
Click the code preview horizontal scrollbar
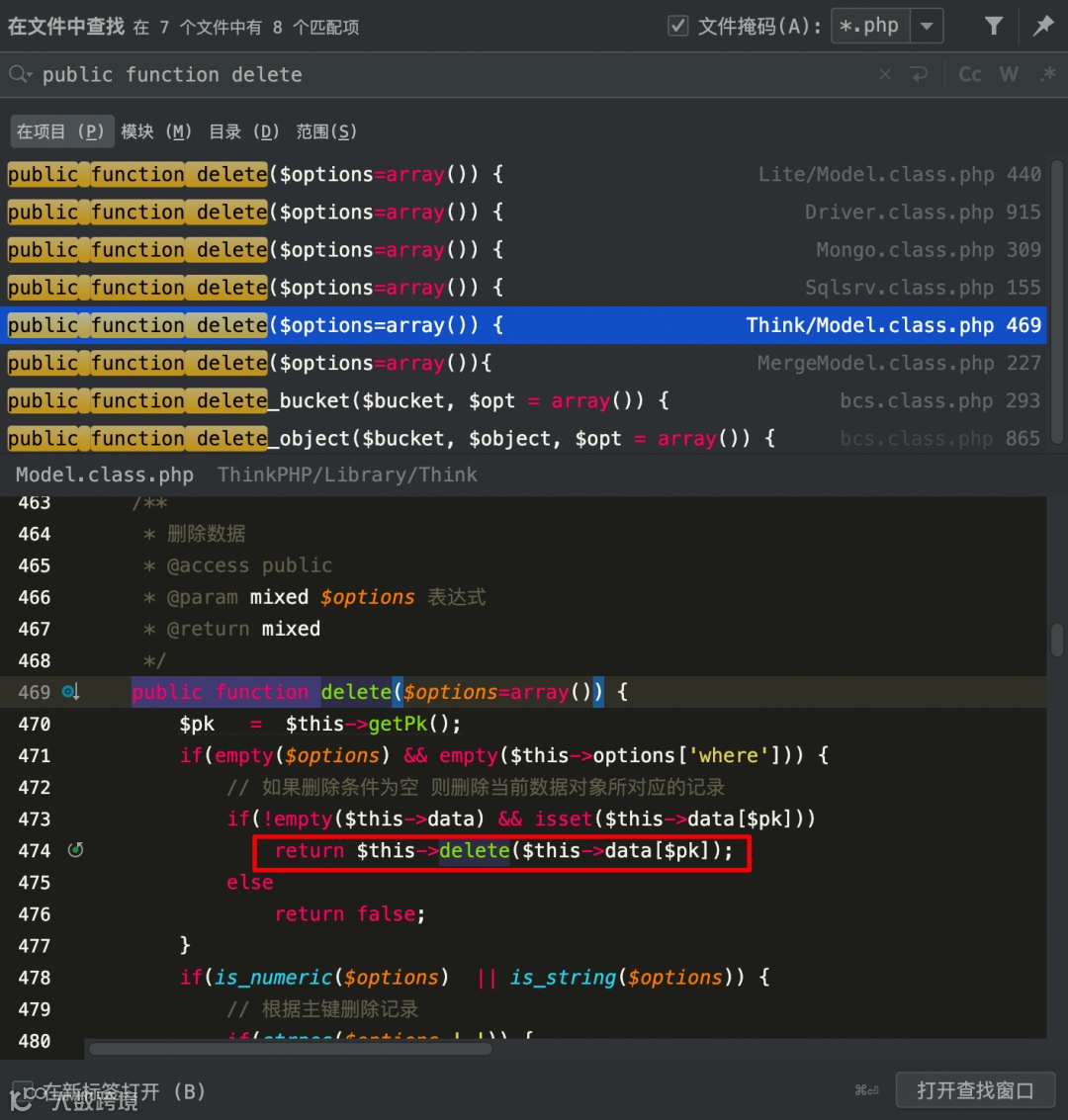[x=290, y=1049]
